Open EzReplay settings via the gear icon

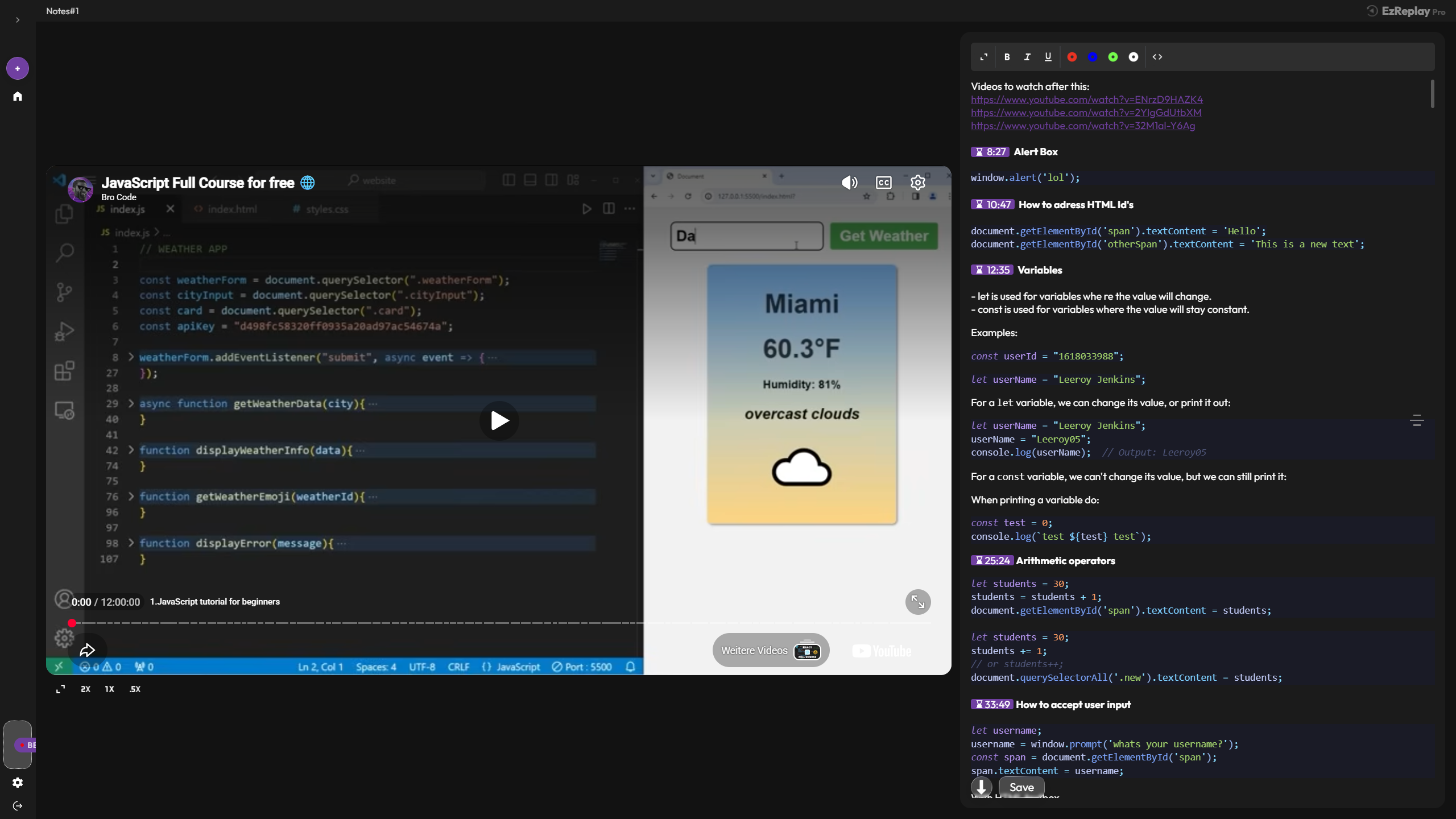tap(17, 783)
